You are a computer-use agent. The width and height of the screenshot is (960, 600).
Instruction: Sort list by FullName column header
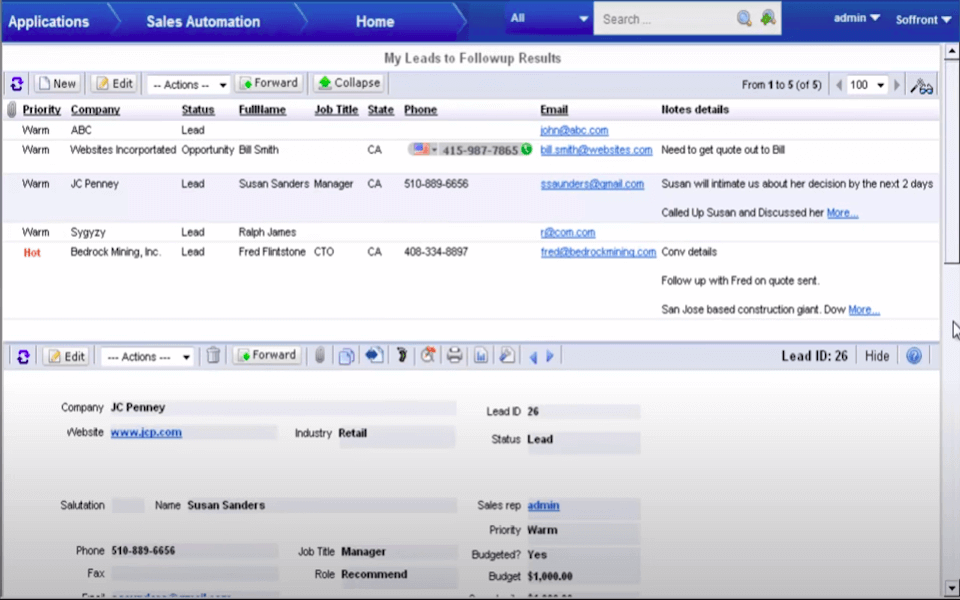click(262, 110)
